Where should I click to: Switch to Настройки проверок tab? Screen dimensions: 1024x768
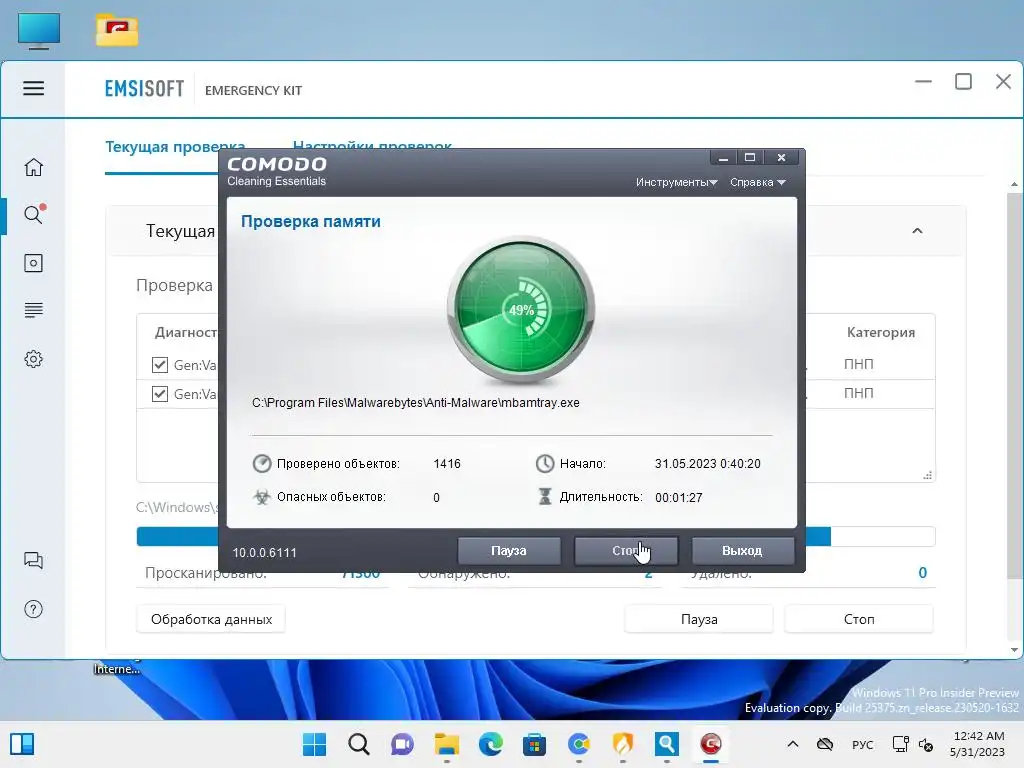(x=372, y=146)
